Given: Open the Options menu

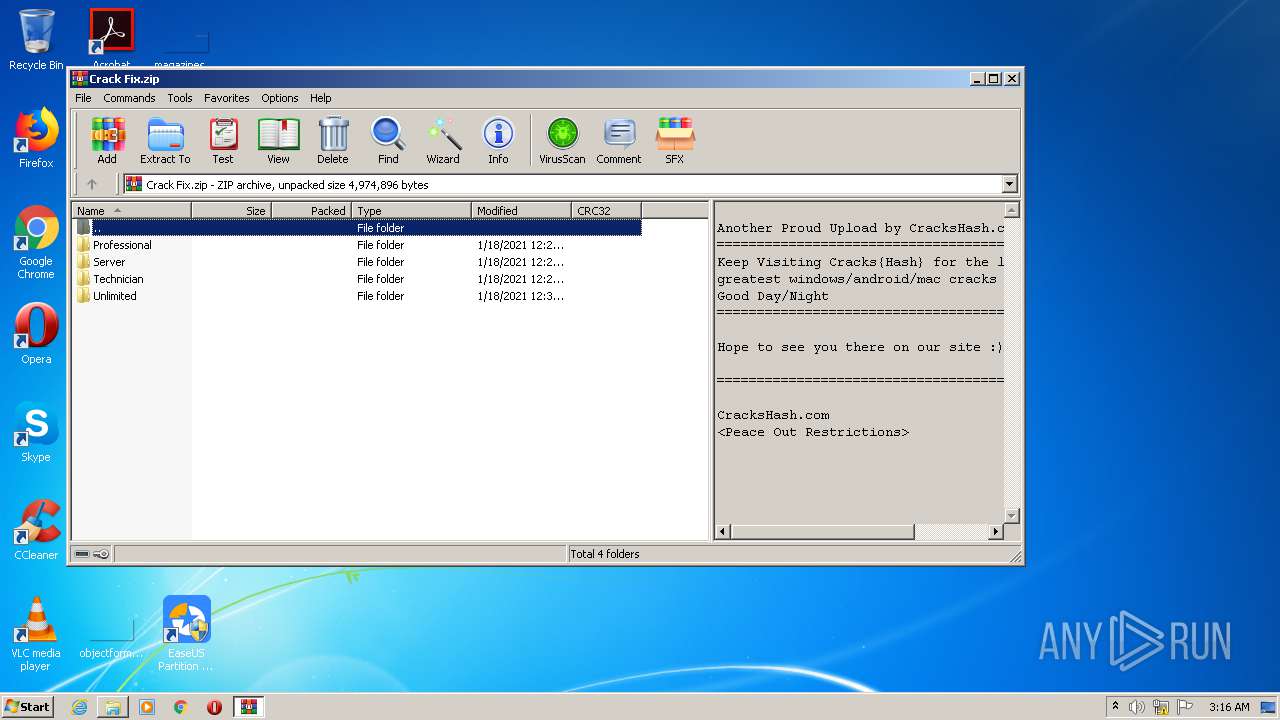Looking at the screenshot, I should pyautogui.click(x=280, y=98).
